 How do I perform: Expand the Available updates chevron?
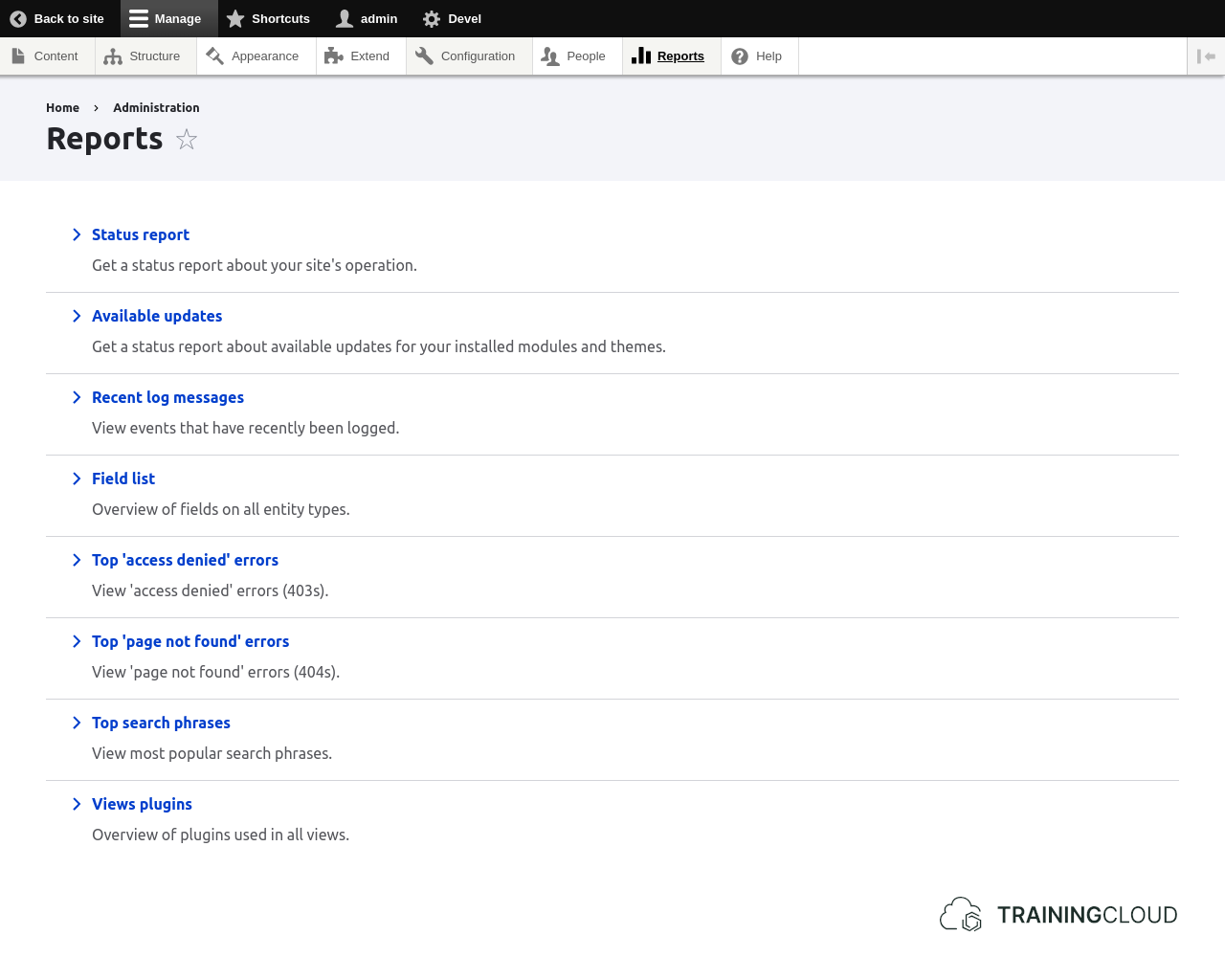(77, 316)
